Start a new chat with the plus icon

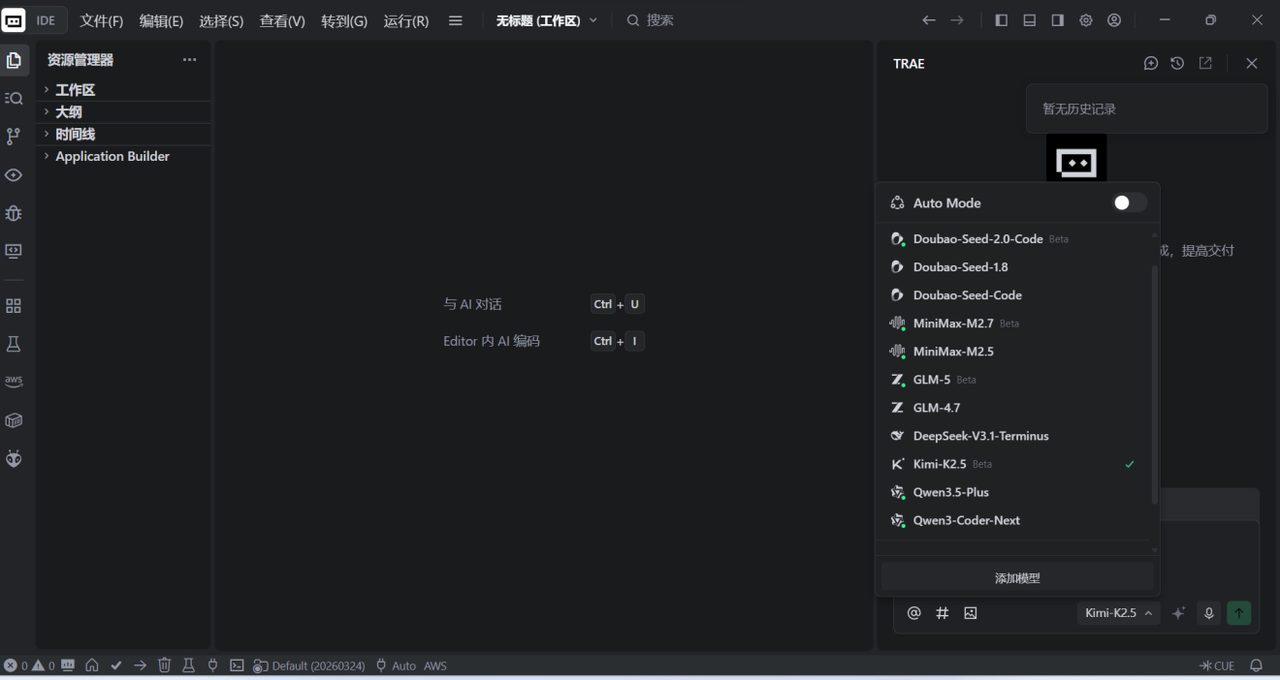pos(1151,63)
